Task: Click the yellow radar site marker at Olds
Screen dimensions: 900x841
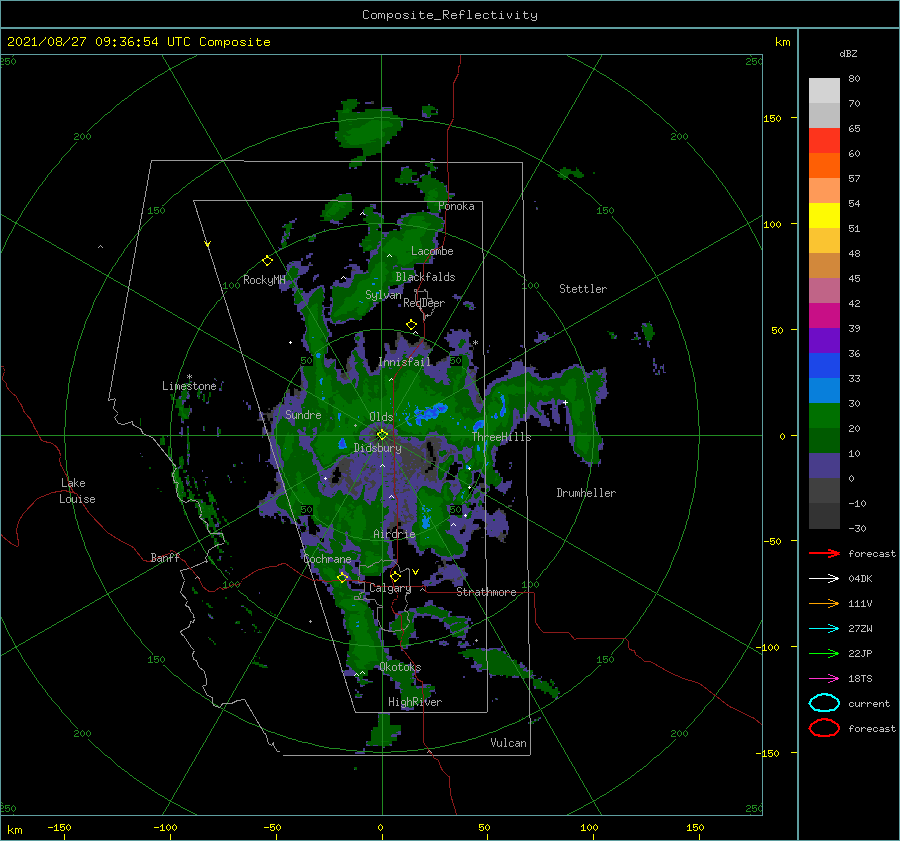Action: click(382, 435)
